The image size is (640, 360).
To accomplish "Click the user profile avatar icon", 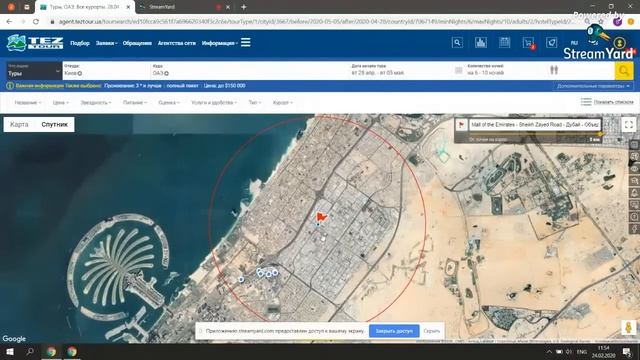I will coord(619,42).
